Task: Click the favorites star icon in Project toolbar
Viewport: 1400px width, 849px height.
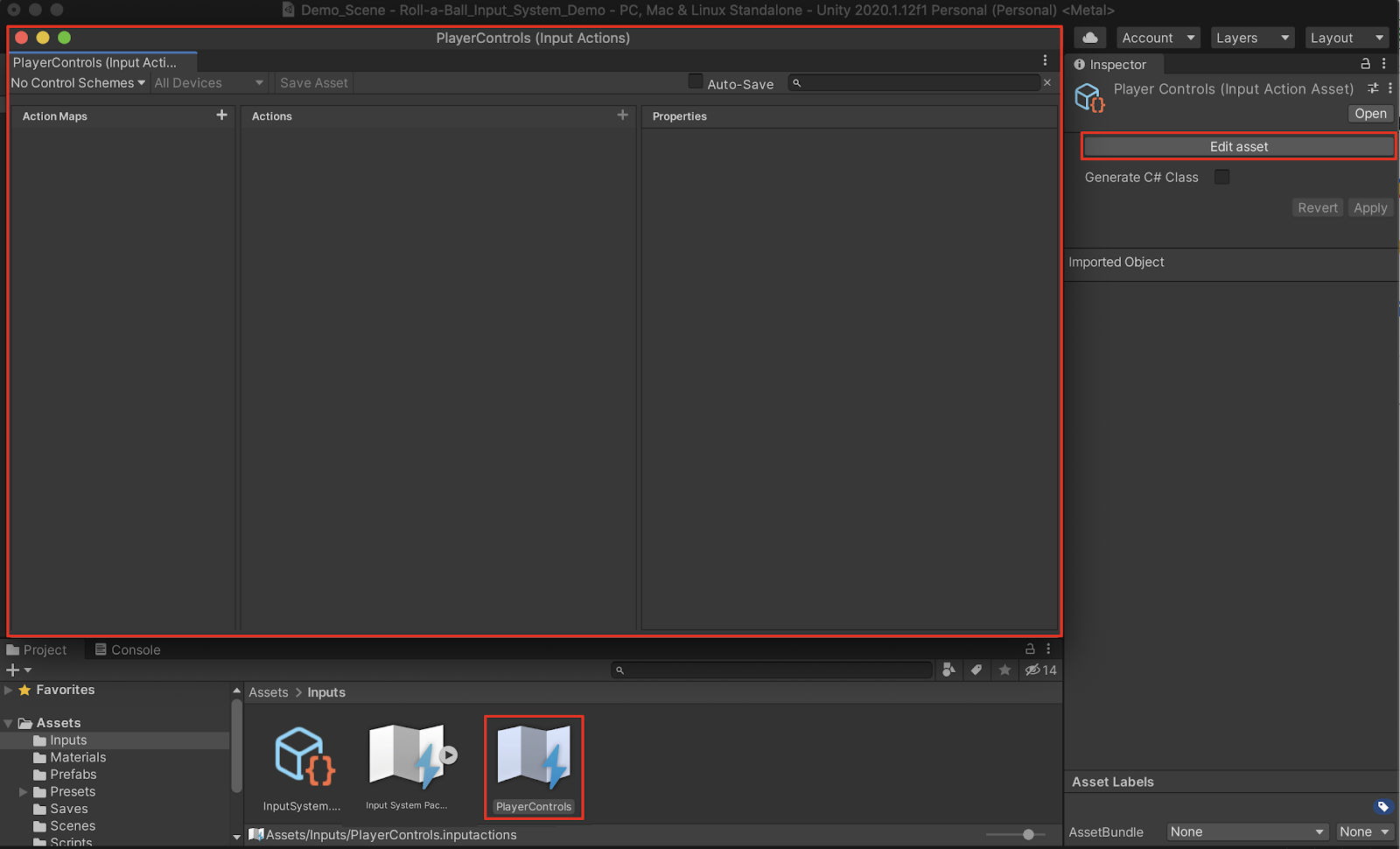Action: point(1004,670)
